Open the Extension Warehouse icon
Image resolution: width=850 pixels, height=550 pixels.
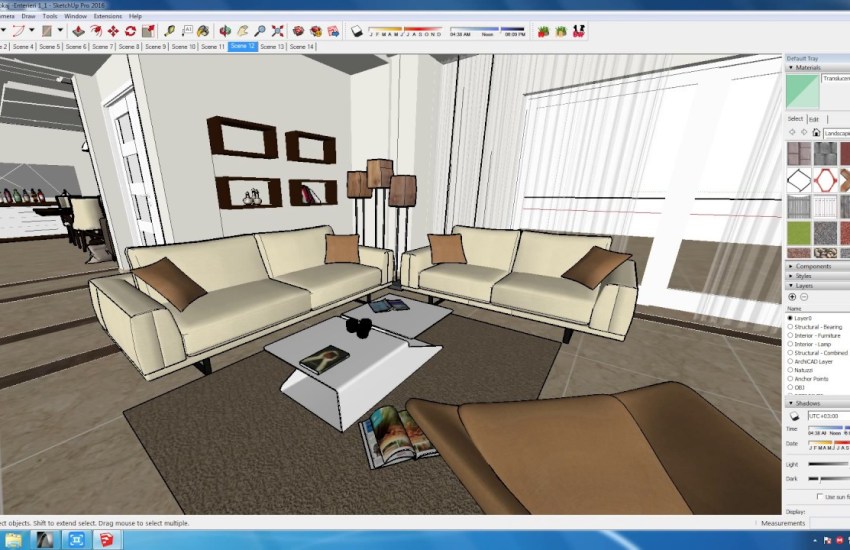tap(315, 31)
